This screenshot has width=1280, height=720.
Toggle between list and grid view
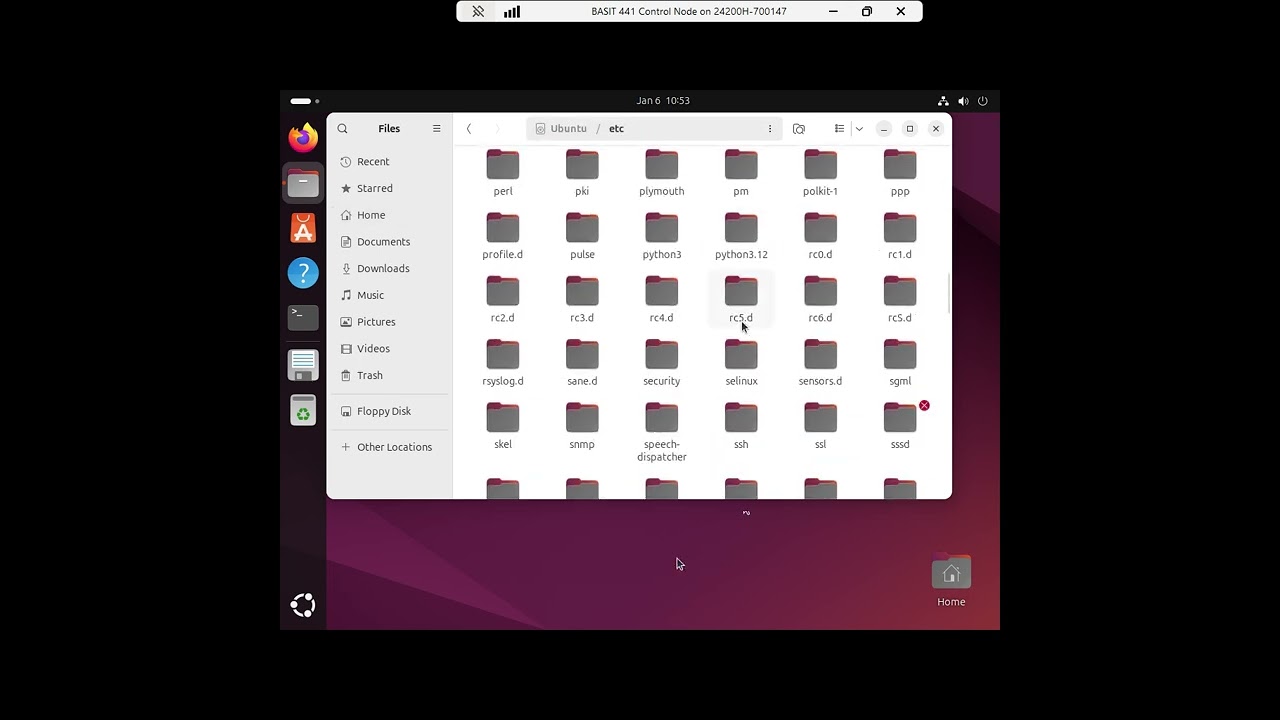click(840, 129)
